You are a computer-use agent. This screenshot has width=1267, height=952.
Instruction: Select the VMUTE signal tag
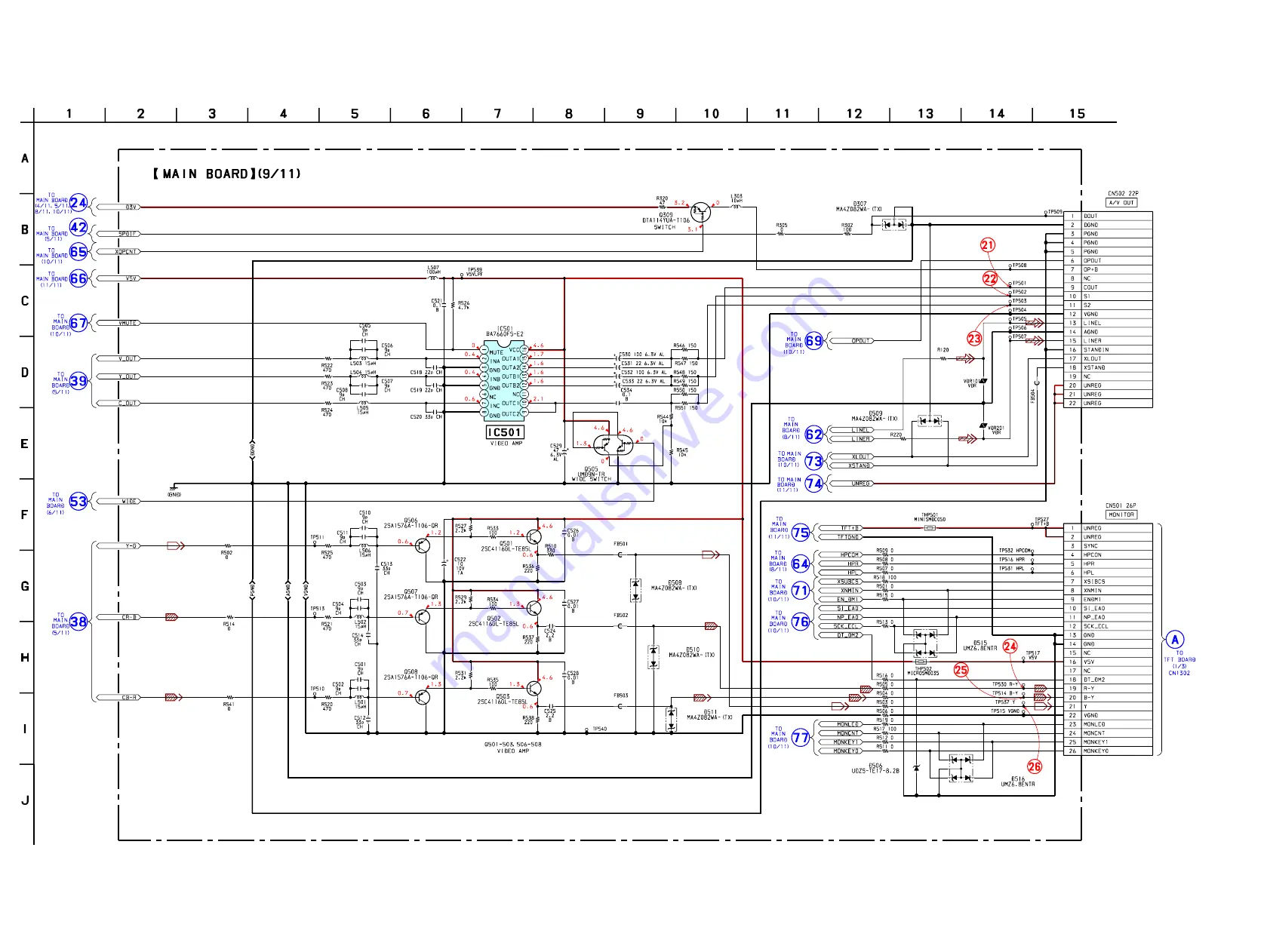pos(118,323)
